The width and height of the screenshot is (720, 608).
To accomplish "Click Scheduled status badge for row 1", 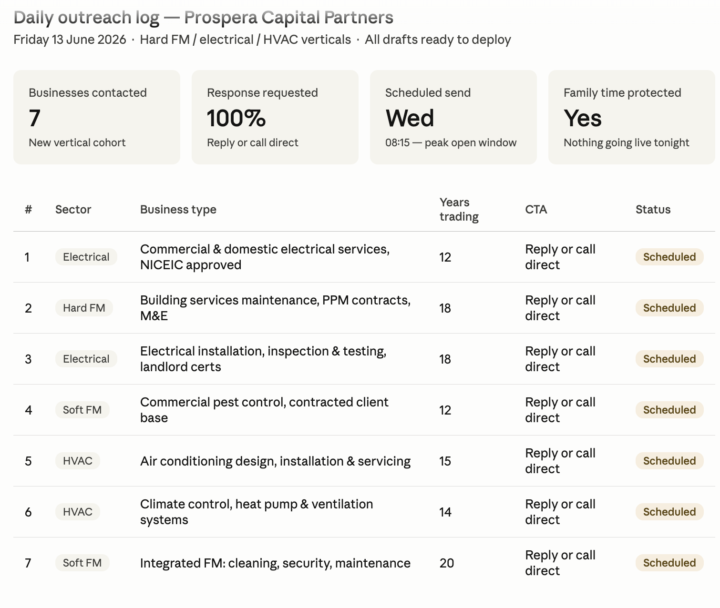I will [x=669, y=257].
